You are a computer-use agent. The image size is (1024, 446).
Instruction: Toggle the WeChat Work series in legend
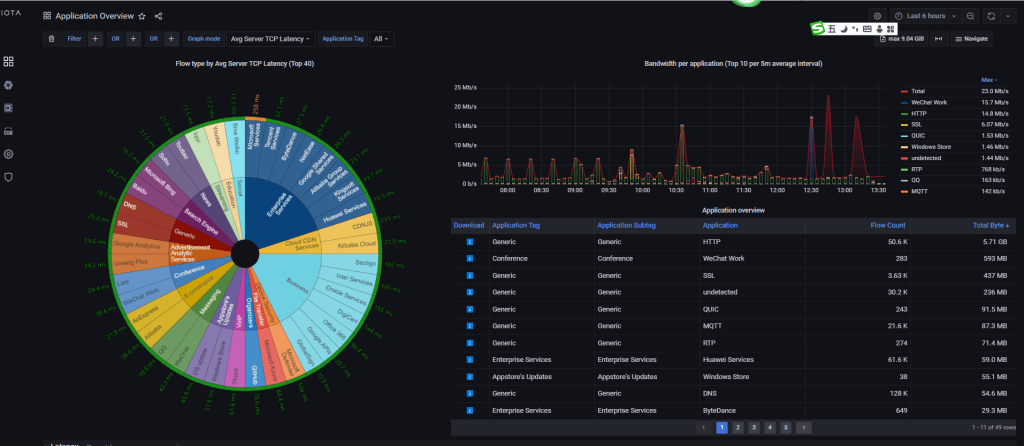(929, 102)
